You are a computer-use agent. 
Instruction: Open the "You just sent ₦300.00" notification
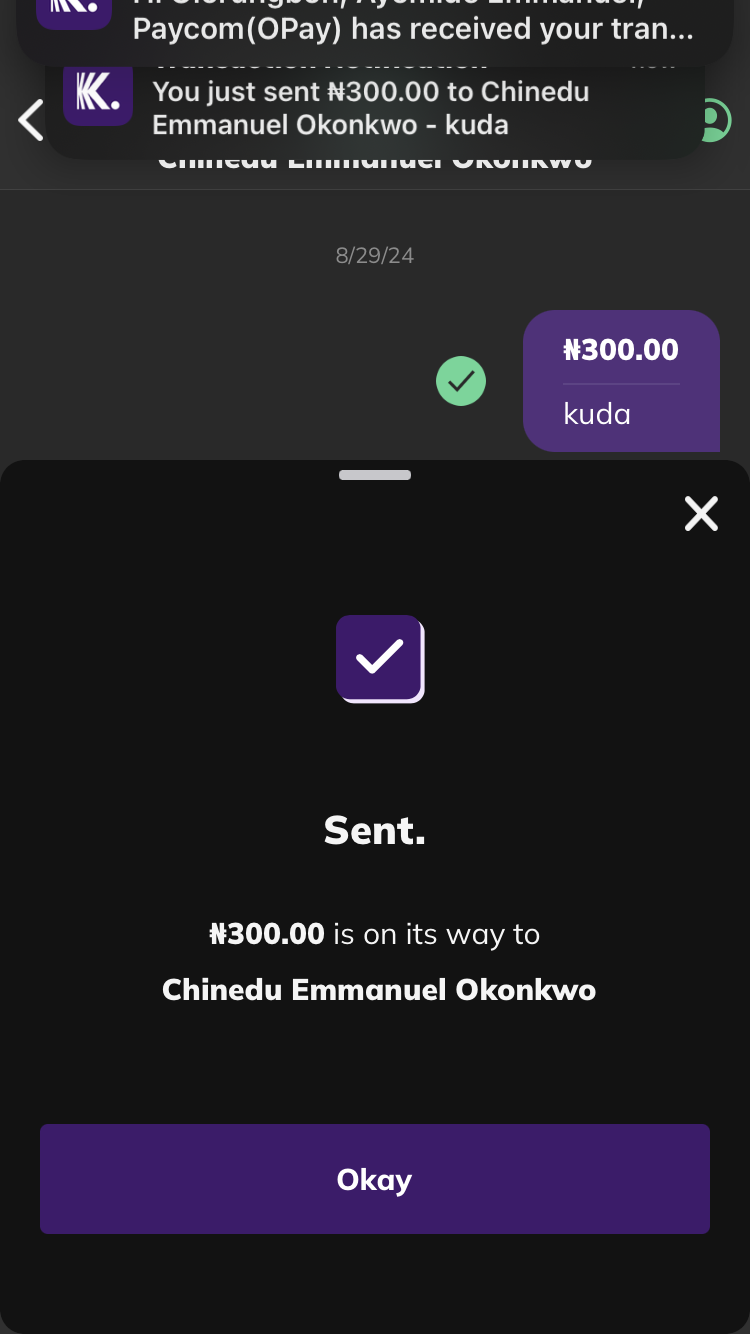pyautogui.click(x=370, y=108)
